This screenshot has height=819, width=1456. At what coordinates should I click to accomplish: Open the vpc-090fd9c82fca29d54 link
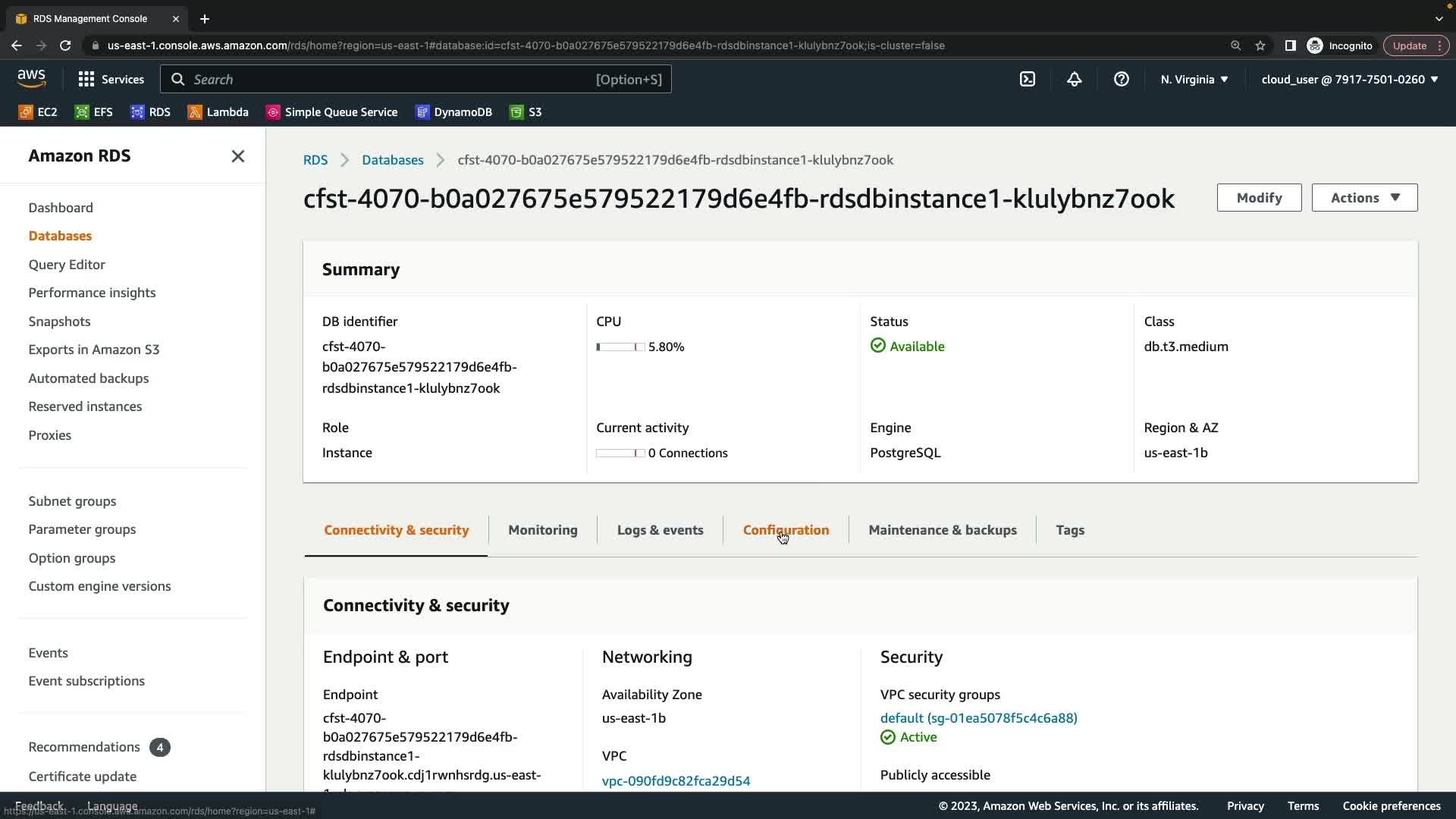click(676, 781)
